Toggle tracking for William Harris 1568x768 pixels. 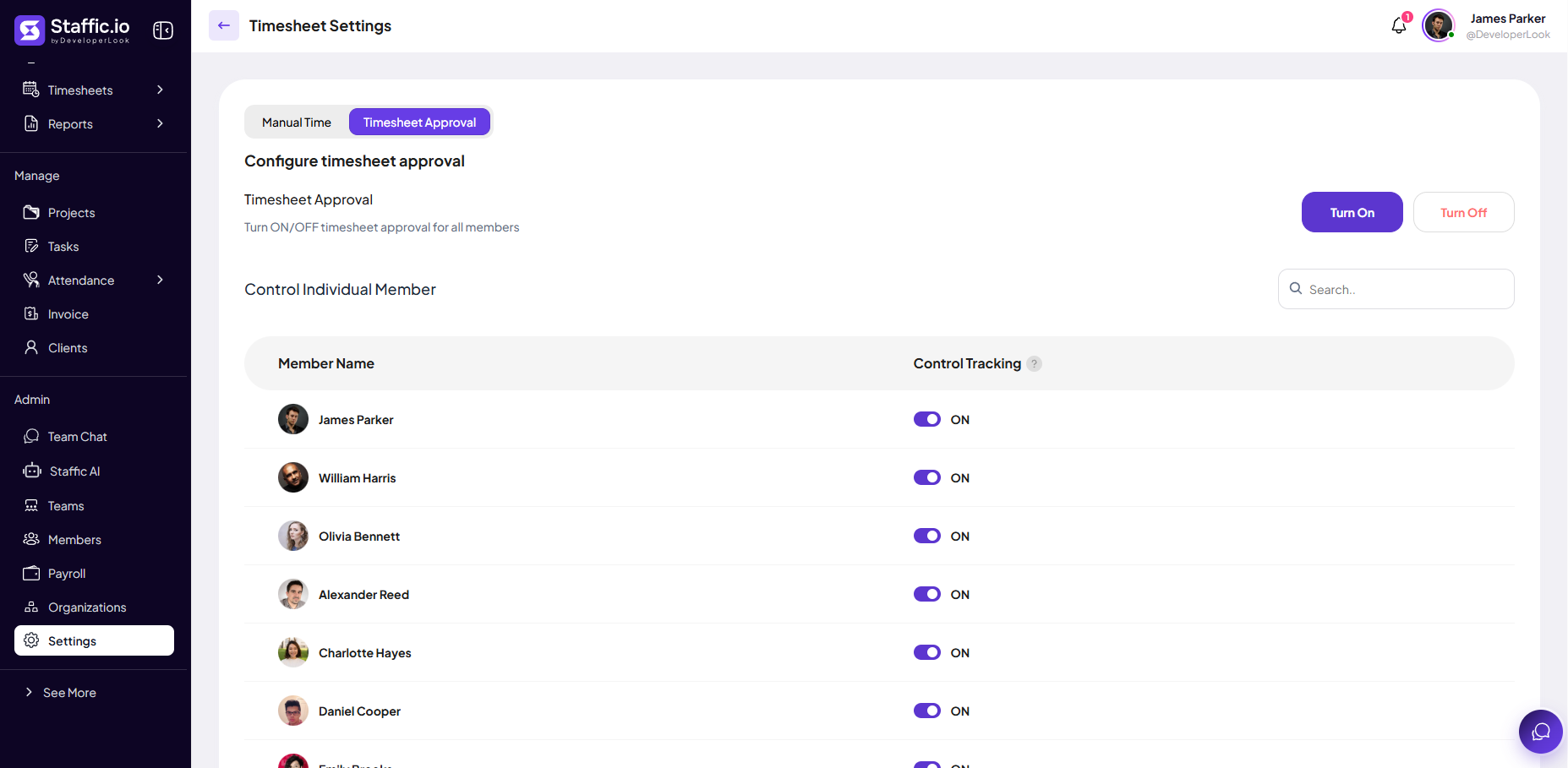(927, 477)
